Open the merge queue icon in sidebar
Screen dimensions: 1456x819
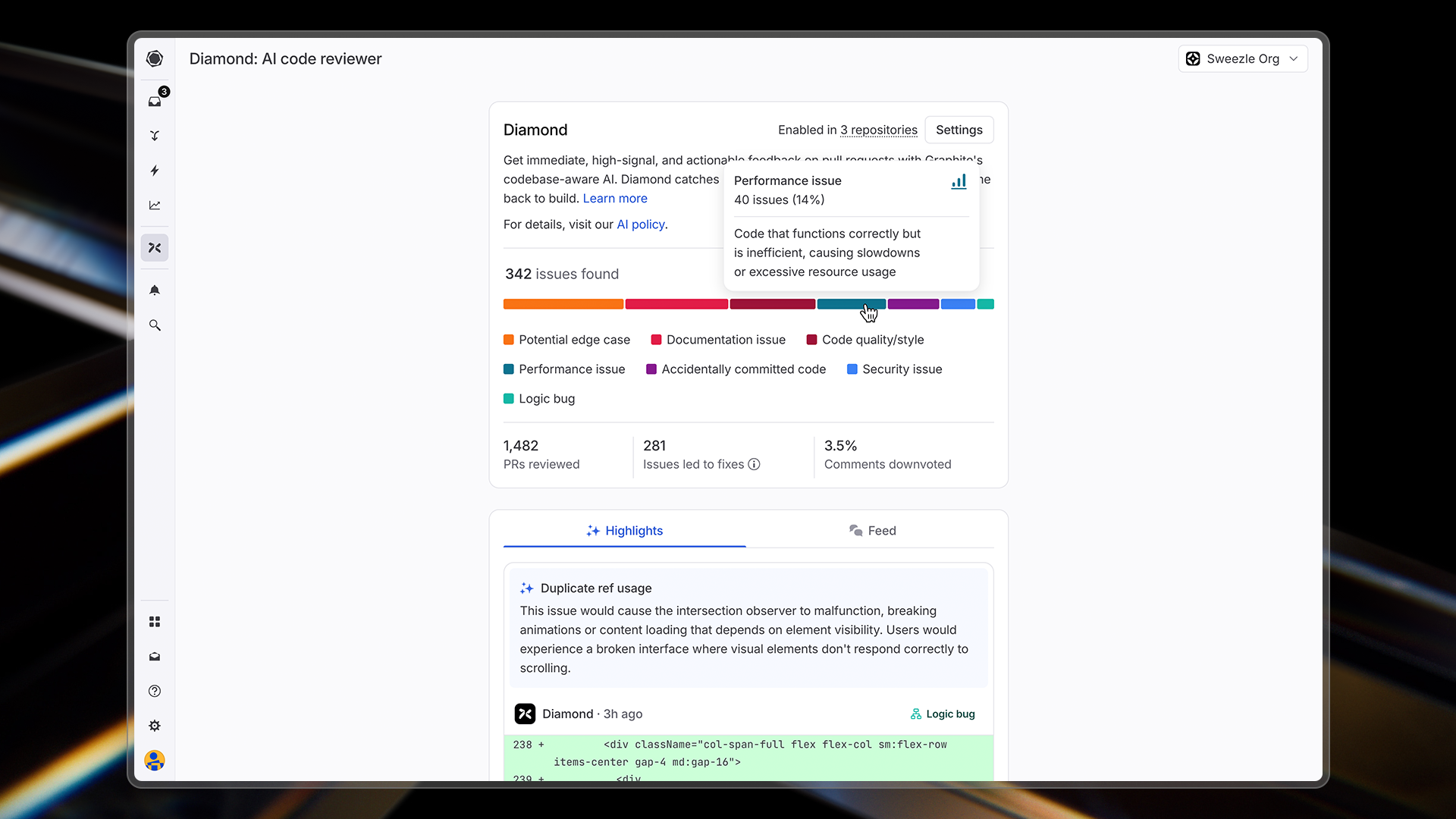[x=155, y=136]
